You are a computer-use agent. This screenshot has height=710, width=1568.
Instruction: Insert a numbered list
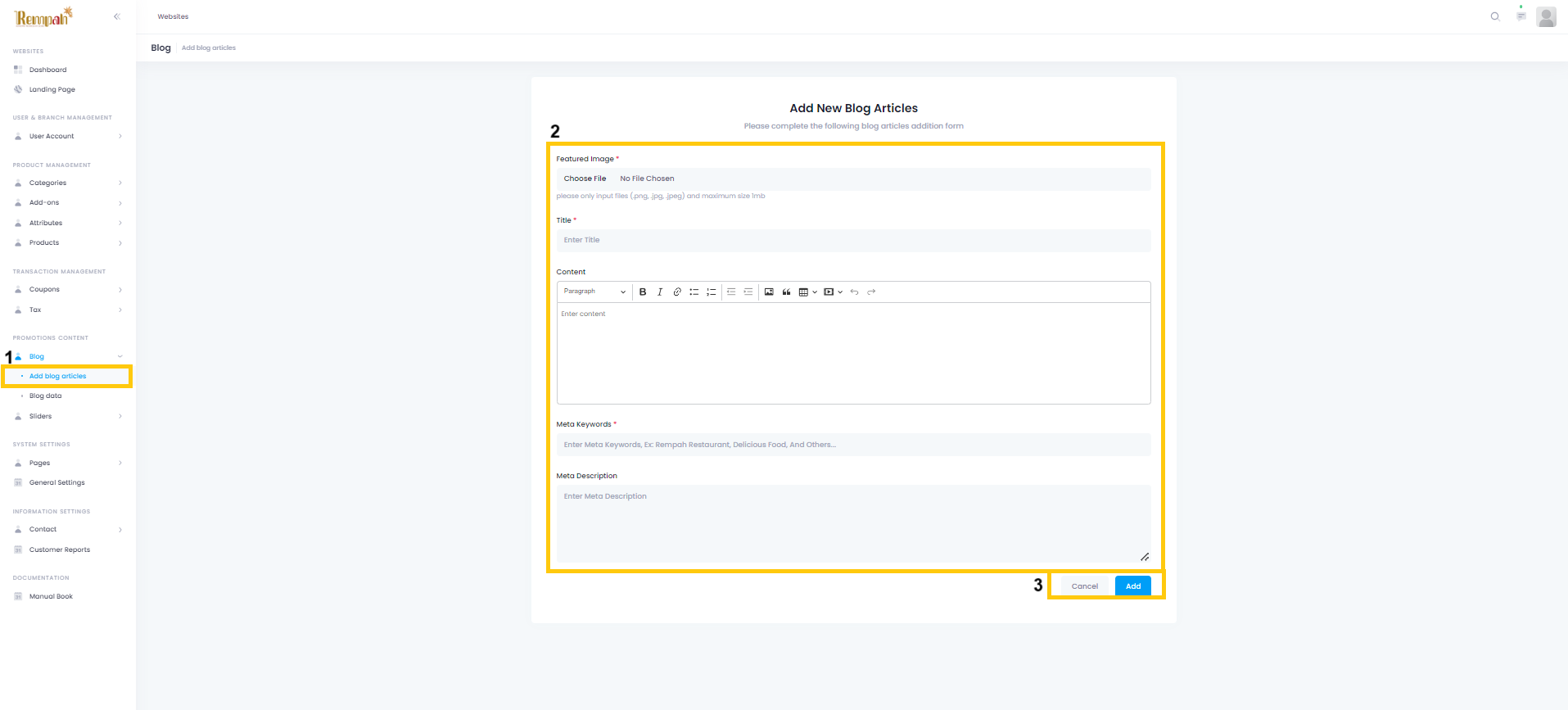tap(712, 292)
